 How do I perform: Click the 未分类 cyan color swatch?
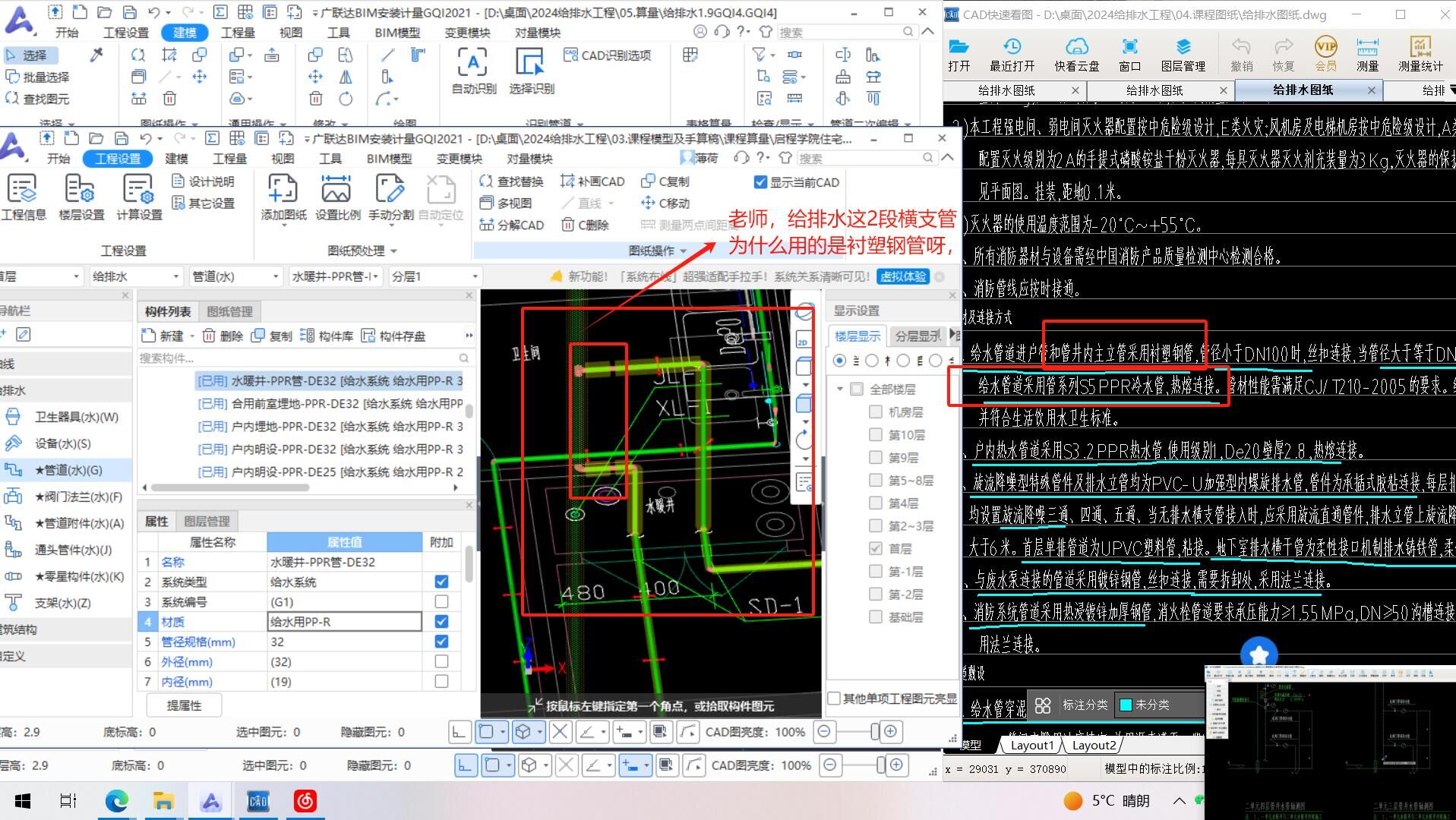coord(1126,705)
